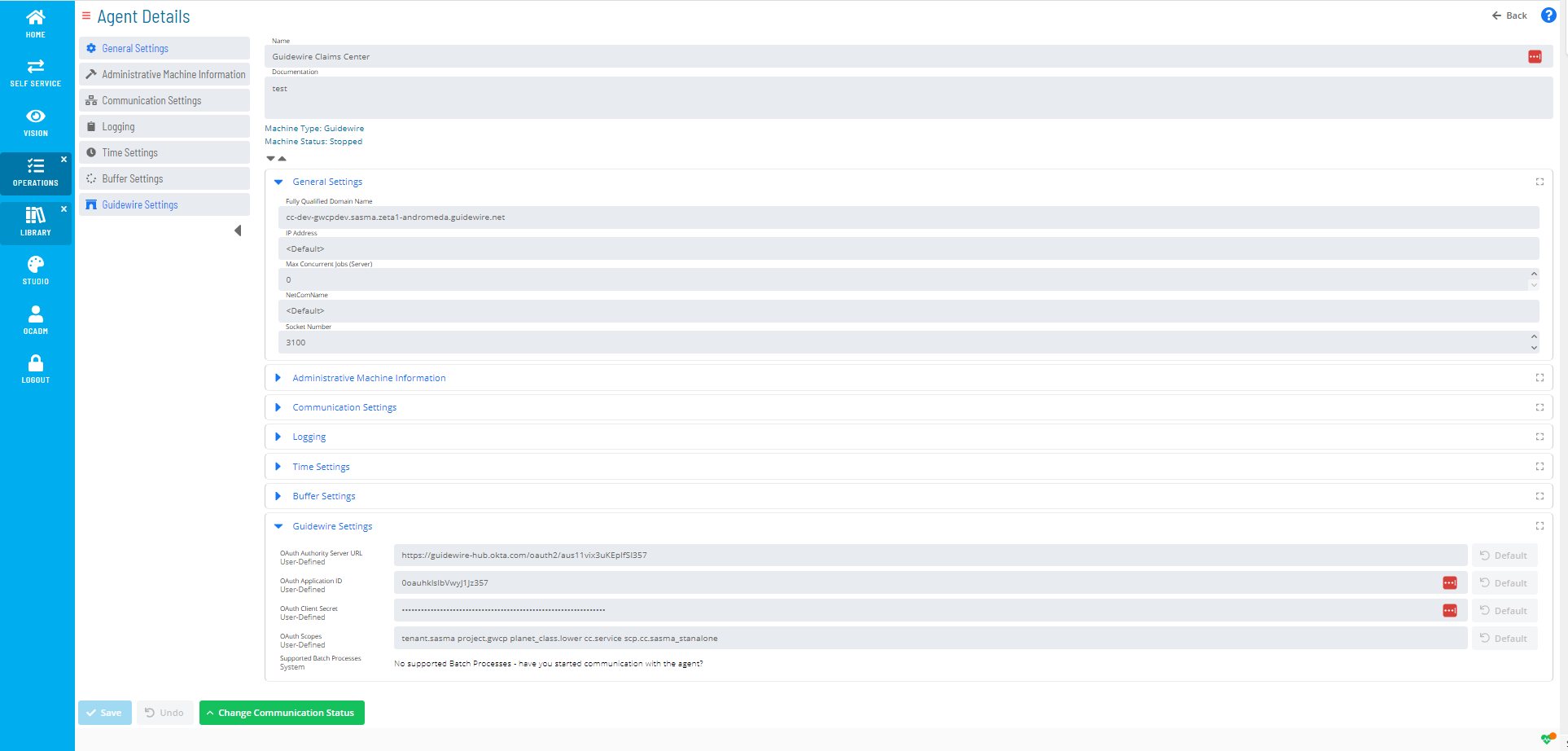Image resolution: width=1568 pixels, height=751 pixels.
Task: Click Logout in the sidebar
Action: (36, 370)
